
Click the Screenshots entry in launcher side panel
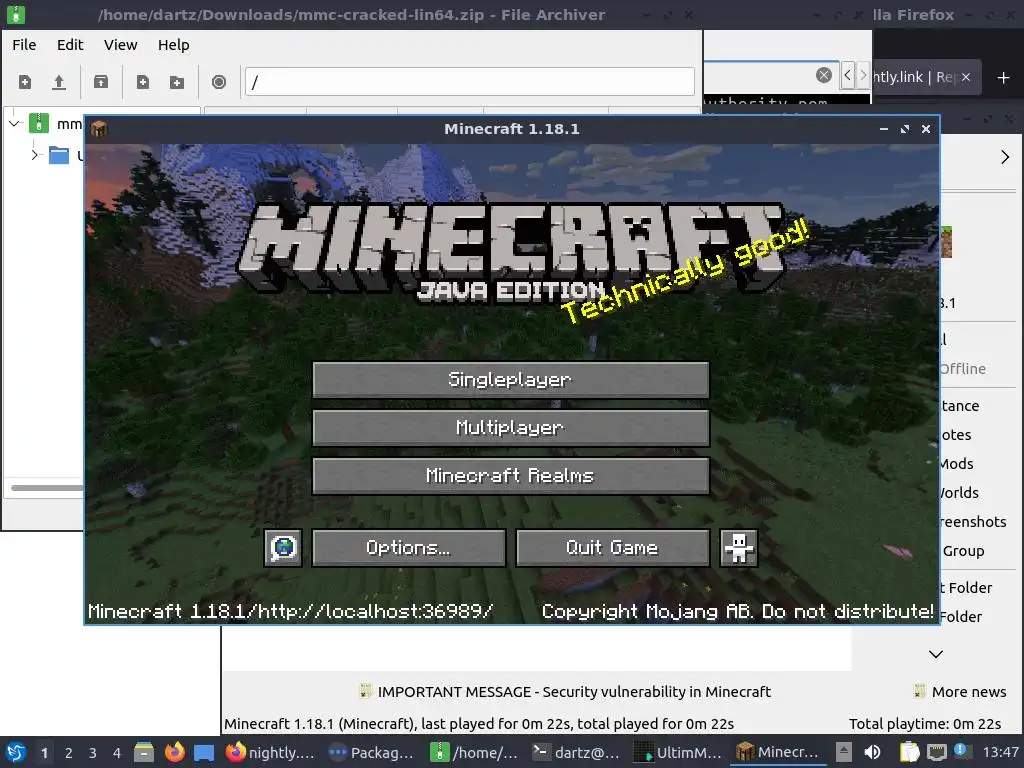(973, 522)
